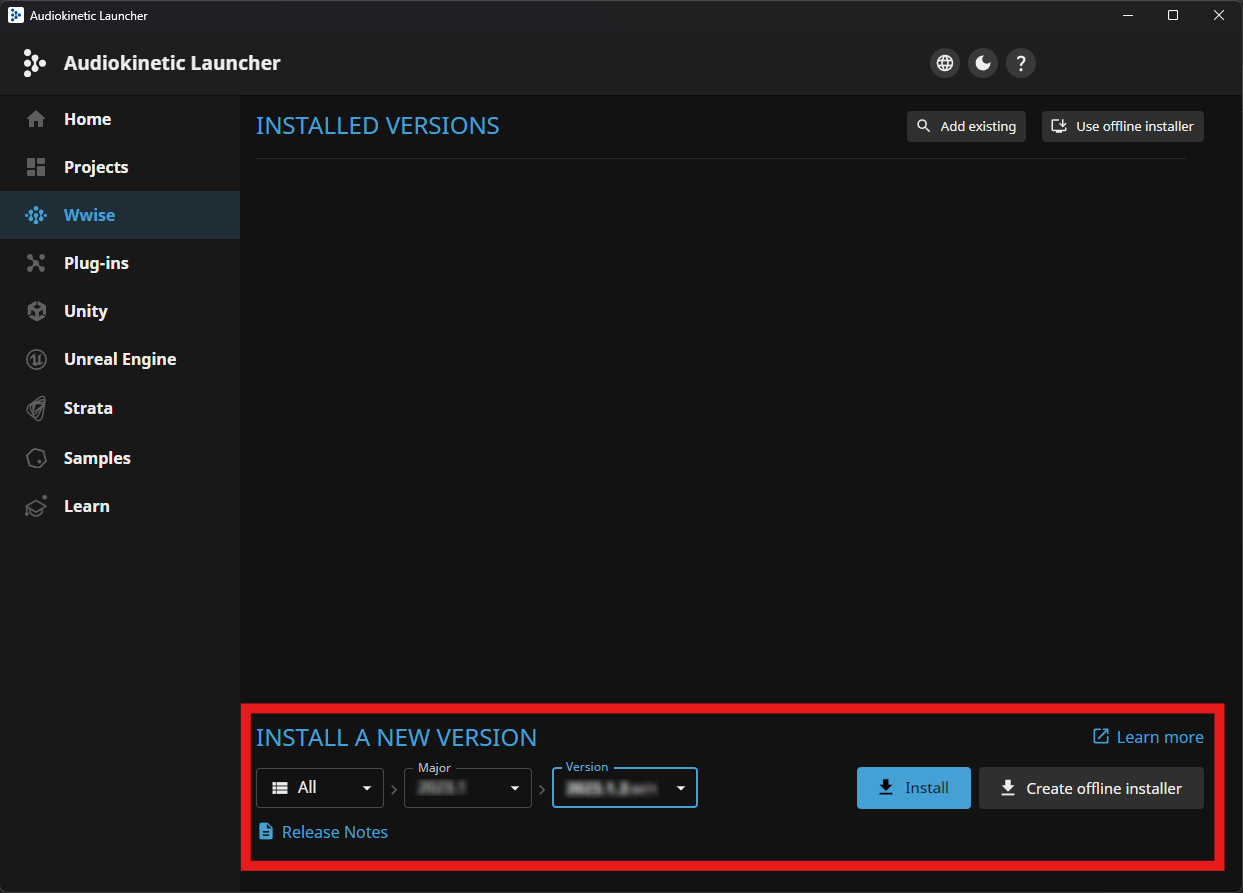The height and width of the screenshot is (893, 1243).
Task: Click the blue Install button
Action: pyautogui.click(x=914, y=788)
